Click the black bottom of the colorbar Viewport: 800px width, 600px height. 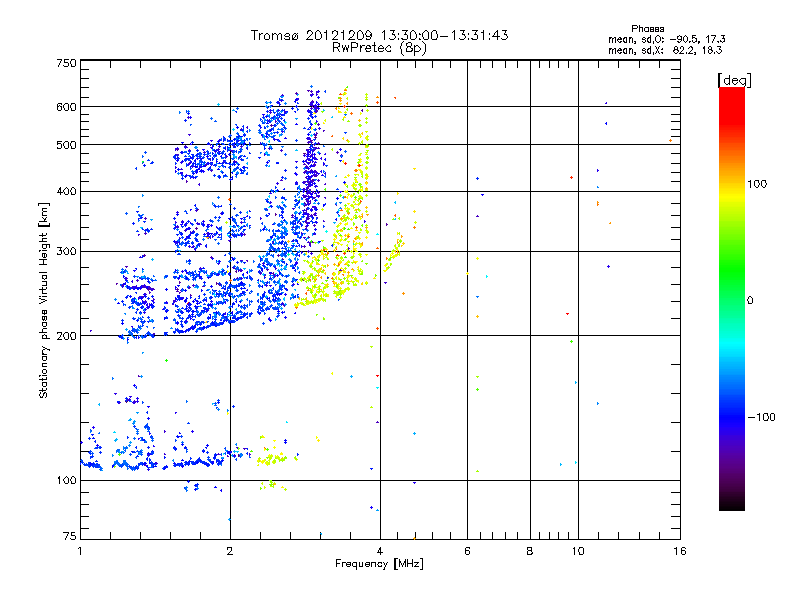[x=732, y=503]
